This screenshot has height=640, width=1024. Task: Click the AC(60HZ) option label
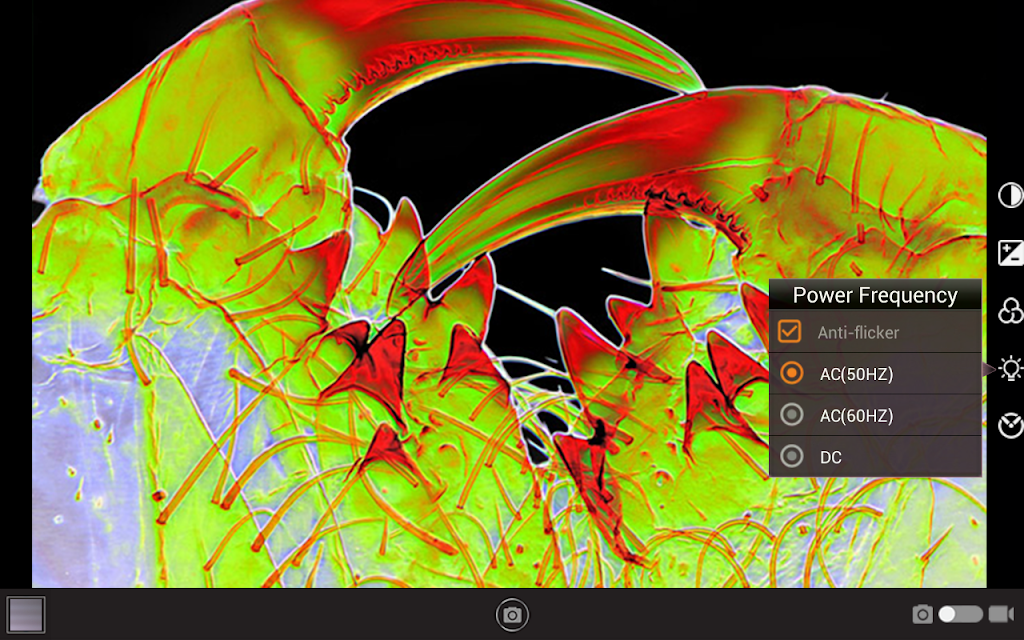pyautogui.click(x=856, y=415)
